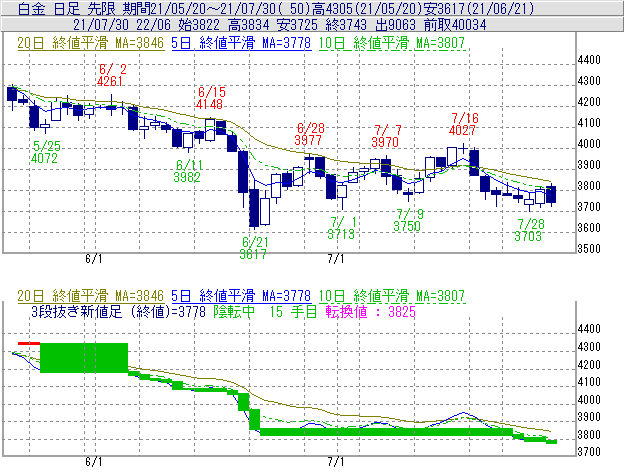Click the red line segment in lower chart
Image resolution: width=624 pixels, height=475 pixels.
click(x=29, y=343)
